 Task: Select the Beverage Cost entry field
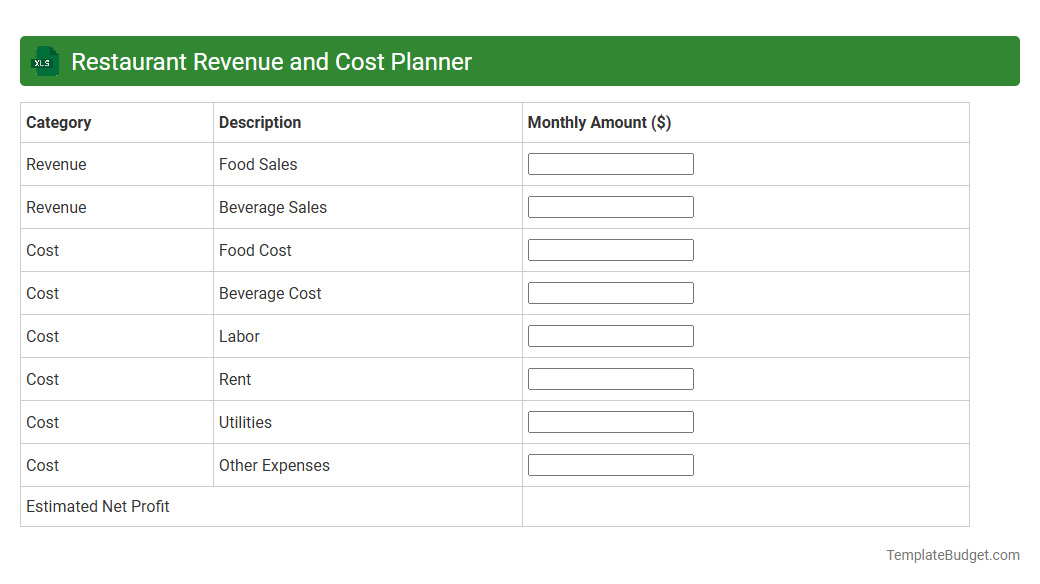pyautogui.click(x=610, y=292)
